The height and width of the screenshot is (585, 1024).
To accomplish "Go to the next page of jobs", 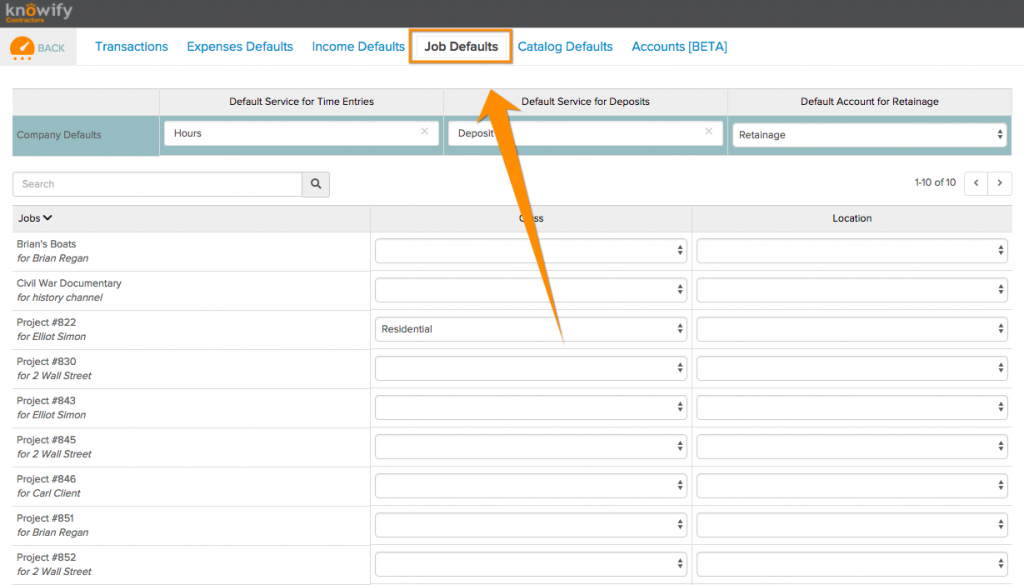I will click(x=1000, y=184).
